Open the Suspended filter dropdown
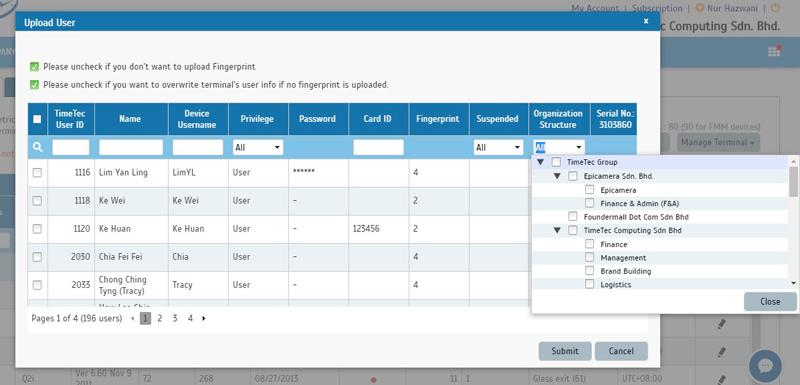This screenshot has width=800, height=385. pyautogui.click(x=498, y=147)
